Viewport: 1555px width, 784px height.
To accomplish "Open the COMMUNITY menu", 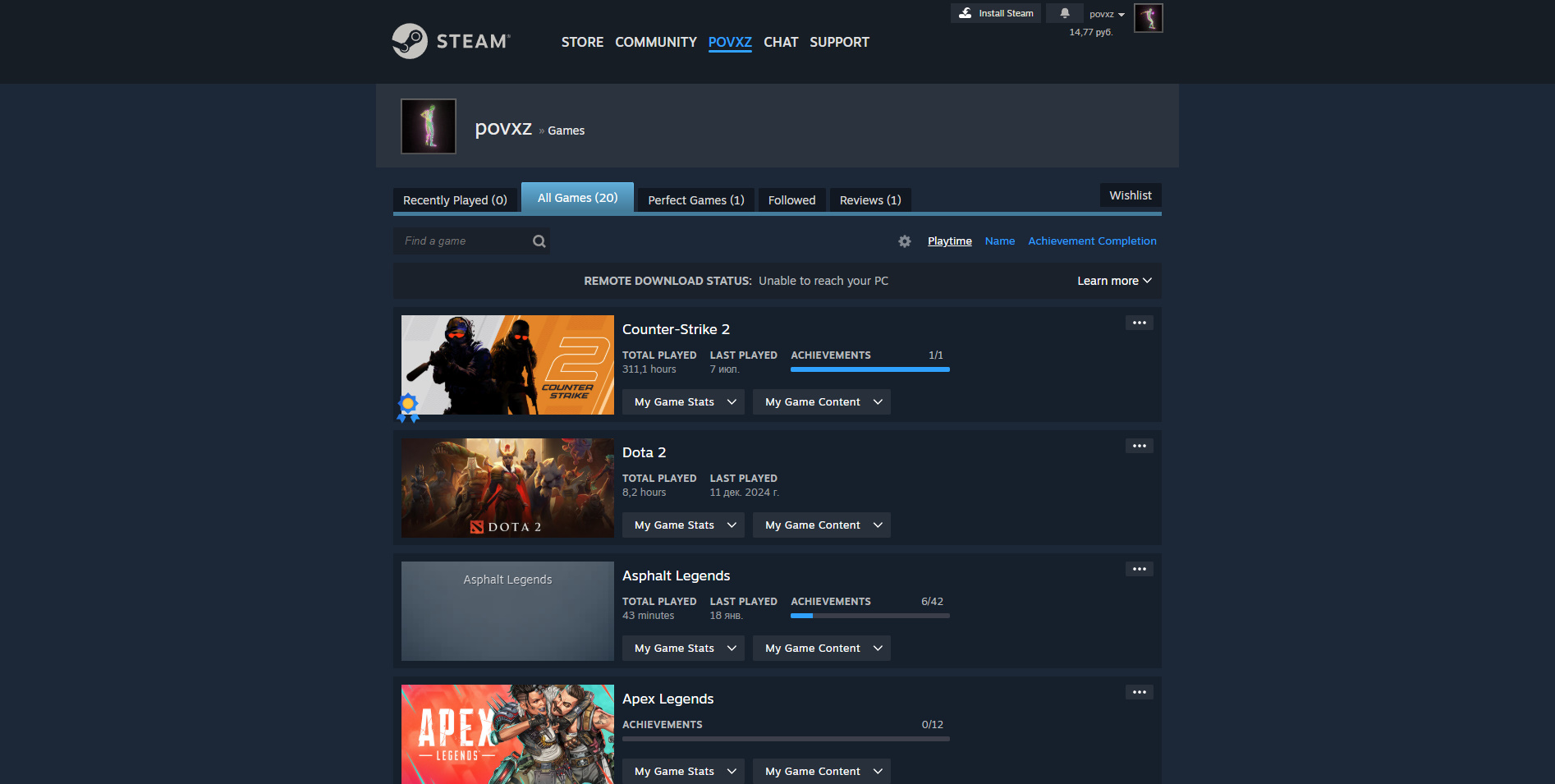I will click(x=656, y=42).
